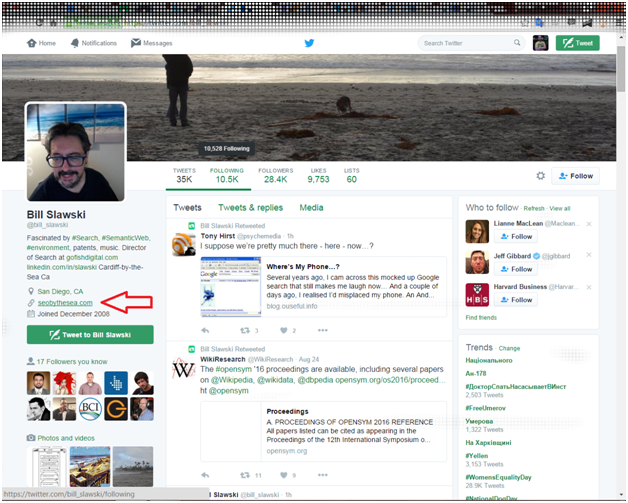Open the Lists 60 stat
Screen dimensions: 628x503
[352, 176]
